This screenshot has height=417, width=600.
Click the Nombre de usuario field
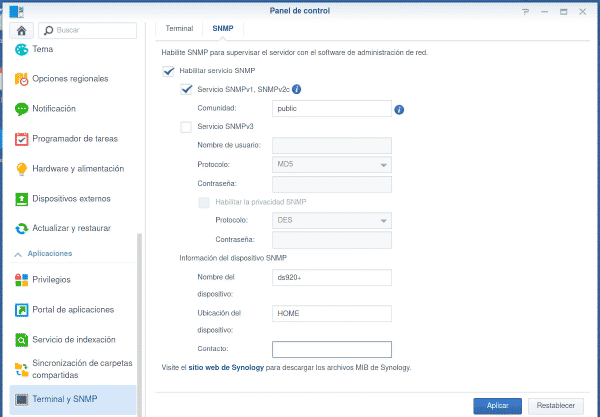(x=332, y=145)
